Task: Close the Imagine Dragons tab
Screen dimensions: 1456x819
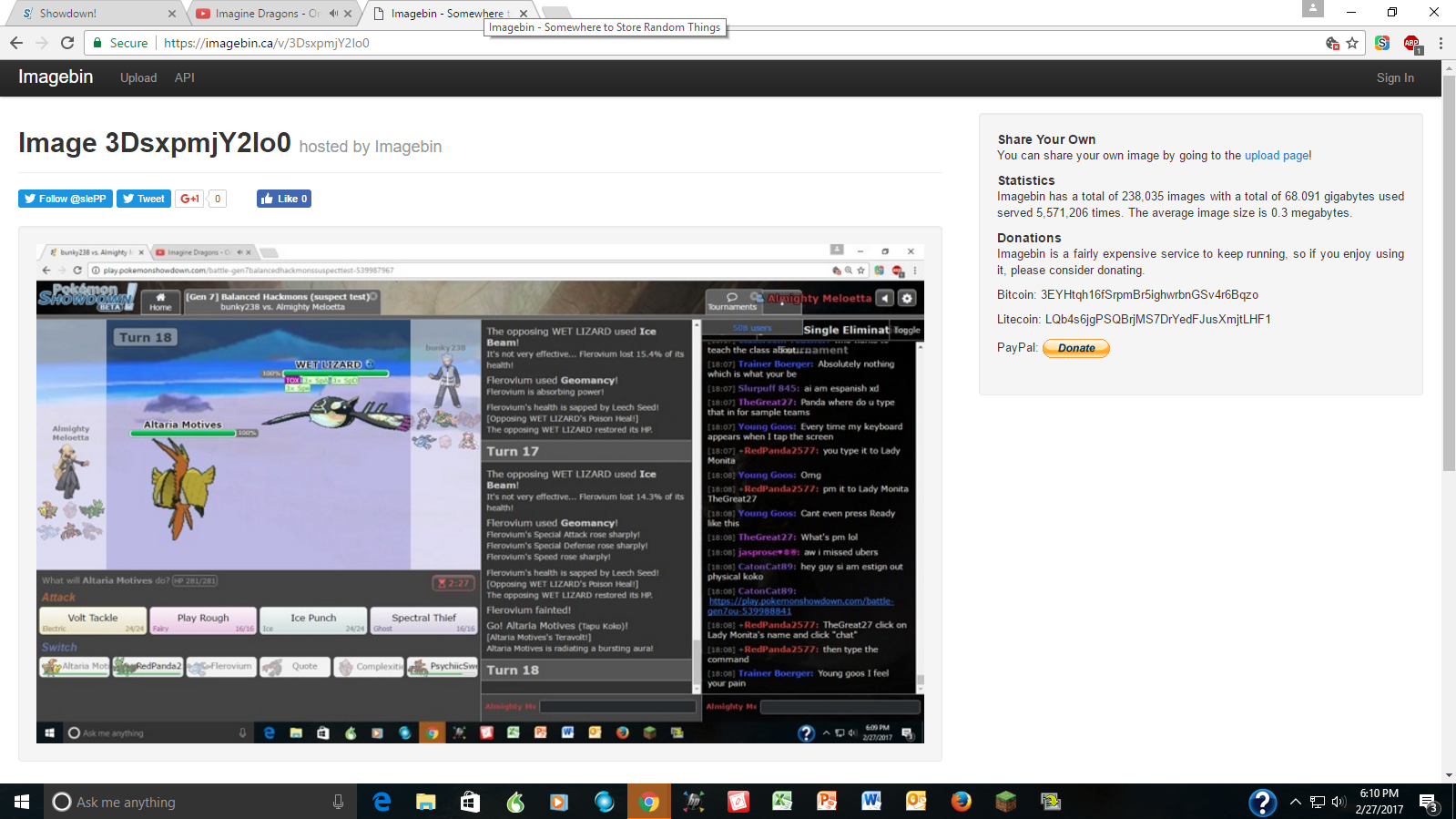Action: (x=348, y=14)
